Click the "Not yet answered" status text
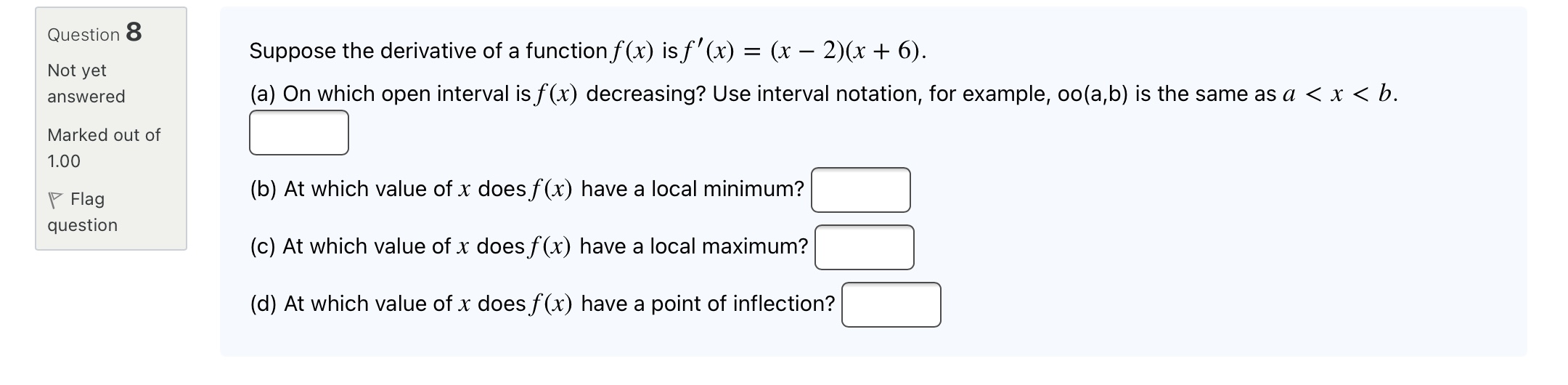The width and height of the screenshot is (1568, 385). [86, 83]
